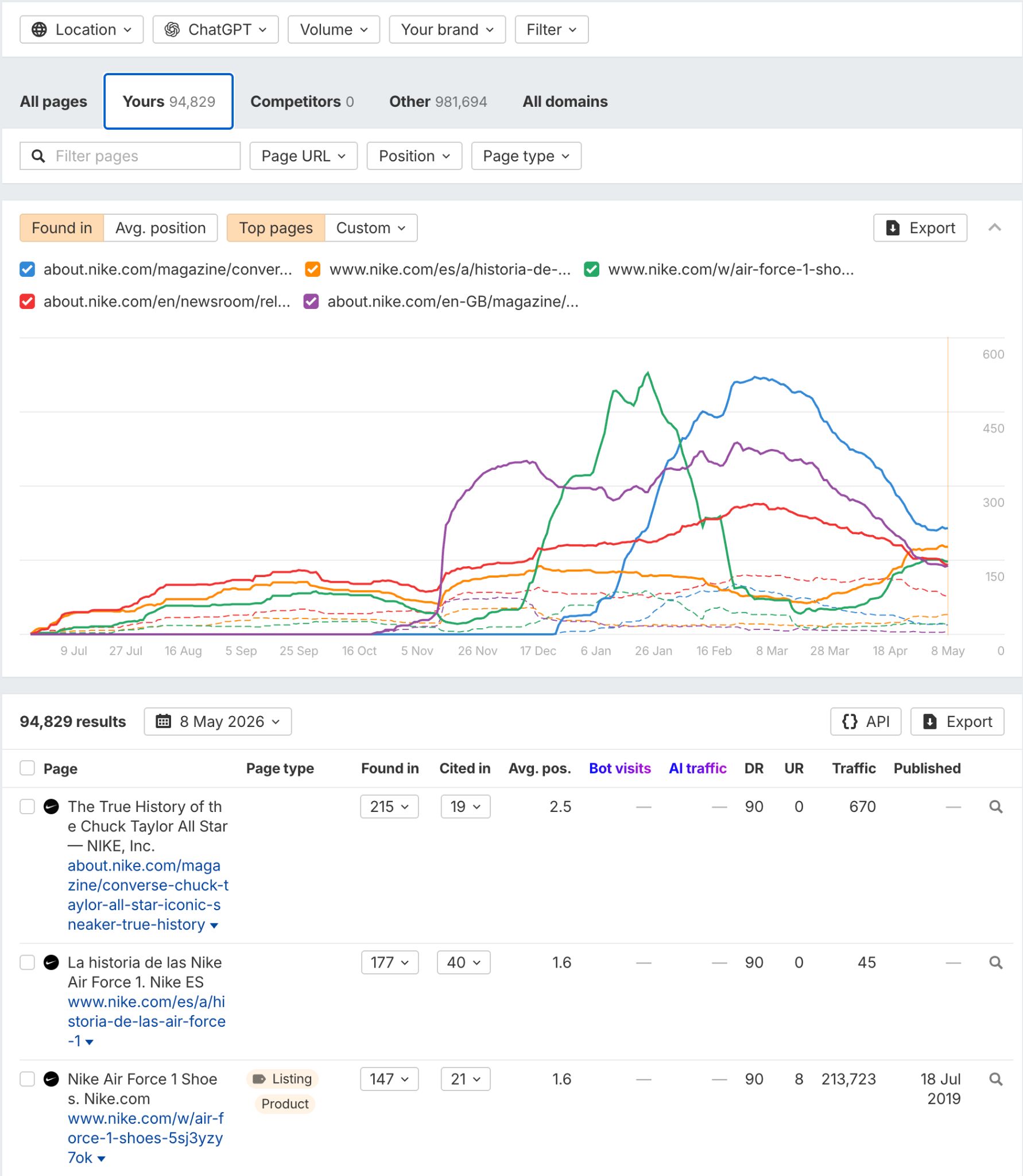Image resolution: width=1023 pixels, height=1176 pixels.
Task: Switch to the Yours 94,829 tab
Action: [169, 102]
